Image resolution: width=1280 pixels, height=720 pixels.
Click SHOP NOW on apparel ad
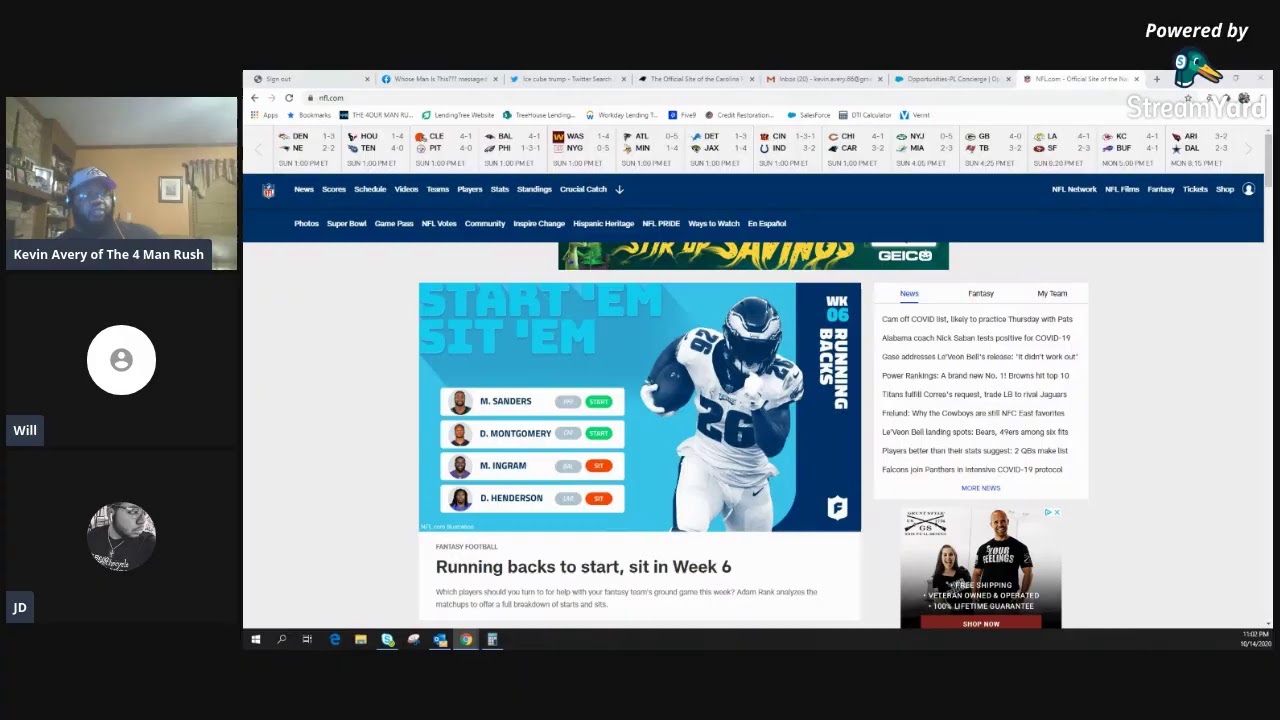click(x=981, y=623)
